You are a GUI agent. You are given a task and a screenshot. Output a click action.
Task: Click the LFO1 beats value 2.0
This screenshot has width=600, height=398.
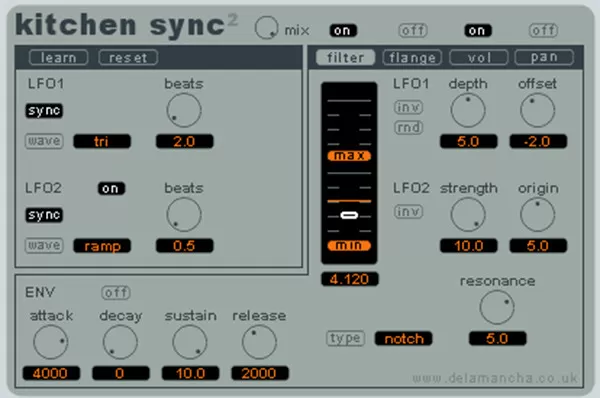[184, 141]
